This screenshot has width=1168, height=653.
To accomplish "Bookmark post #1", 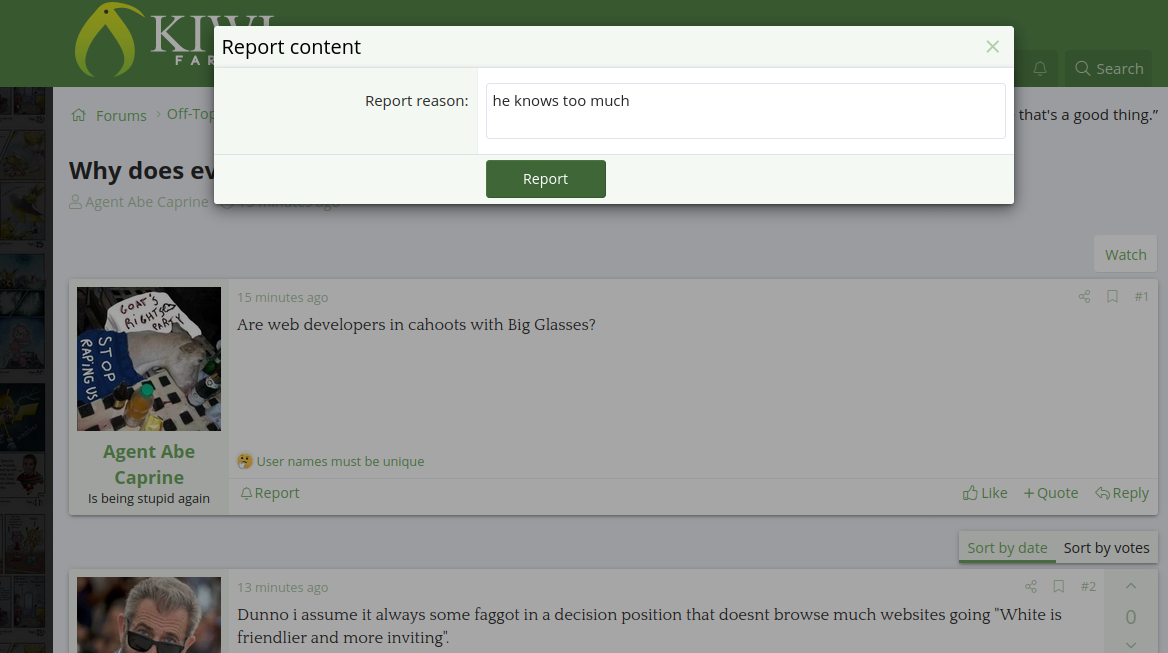I will click(x=1112, y=296).
